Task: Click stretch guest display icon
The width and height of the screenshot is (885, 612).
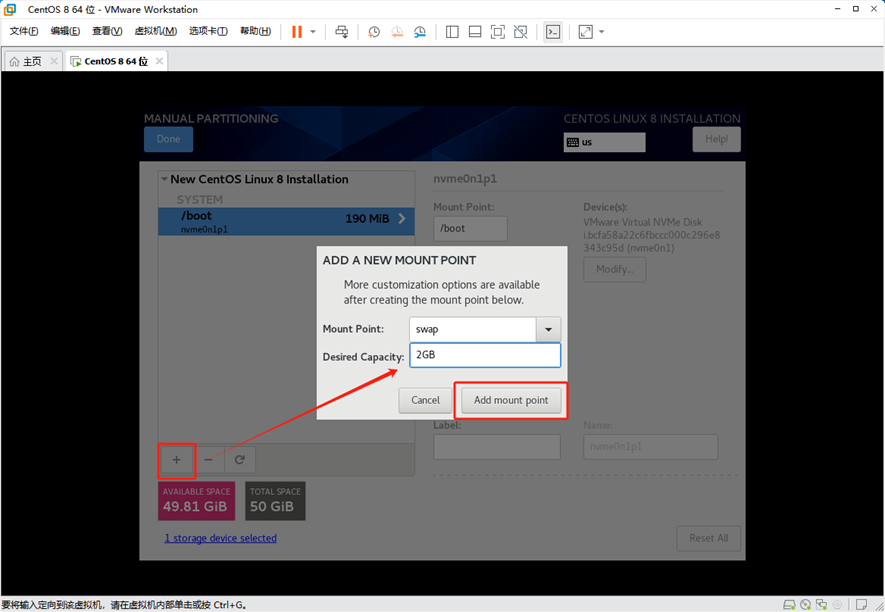Action: pos(586,32)
